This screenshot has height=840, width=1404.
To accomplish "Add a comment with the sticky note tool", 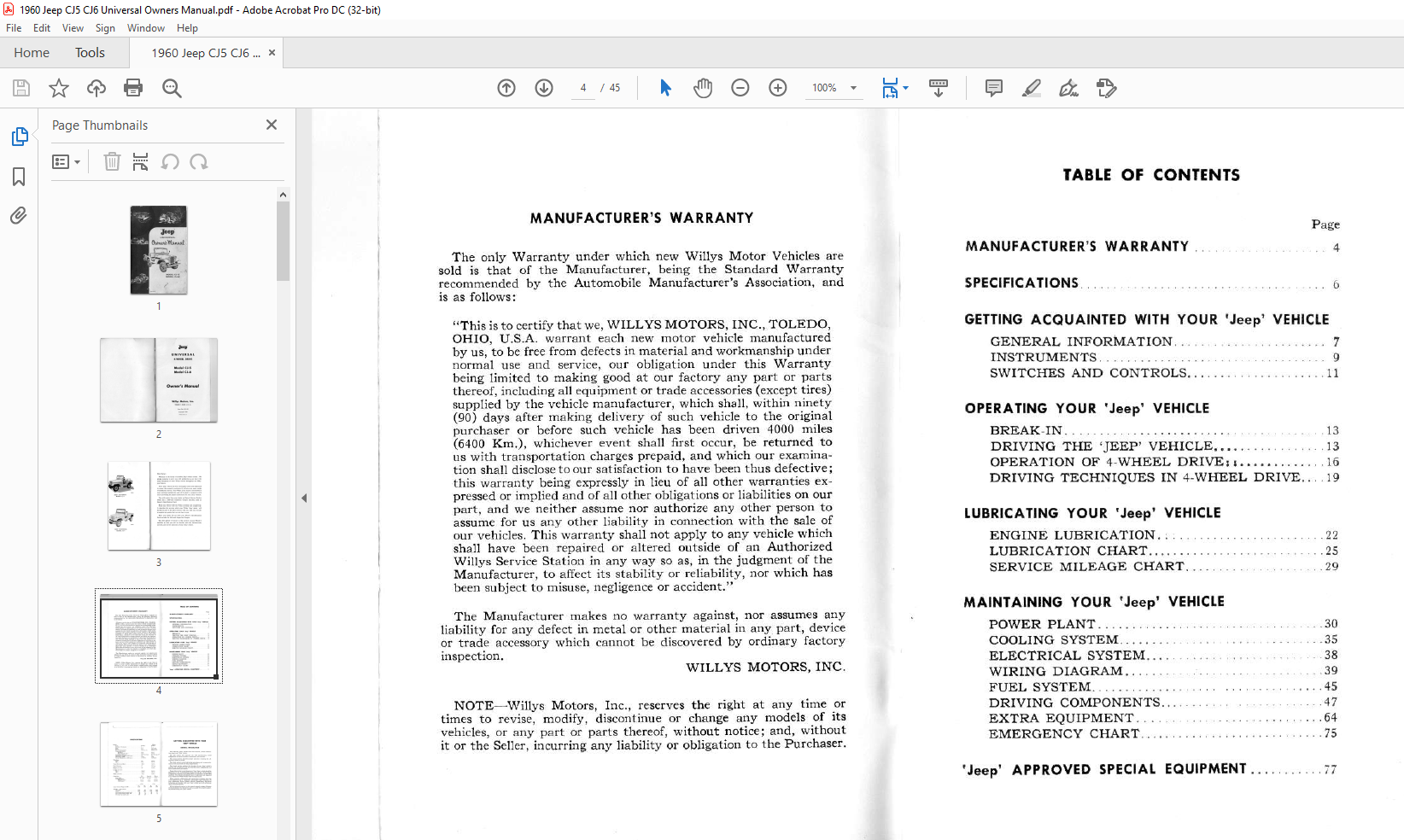I will [x=994, y=88].
